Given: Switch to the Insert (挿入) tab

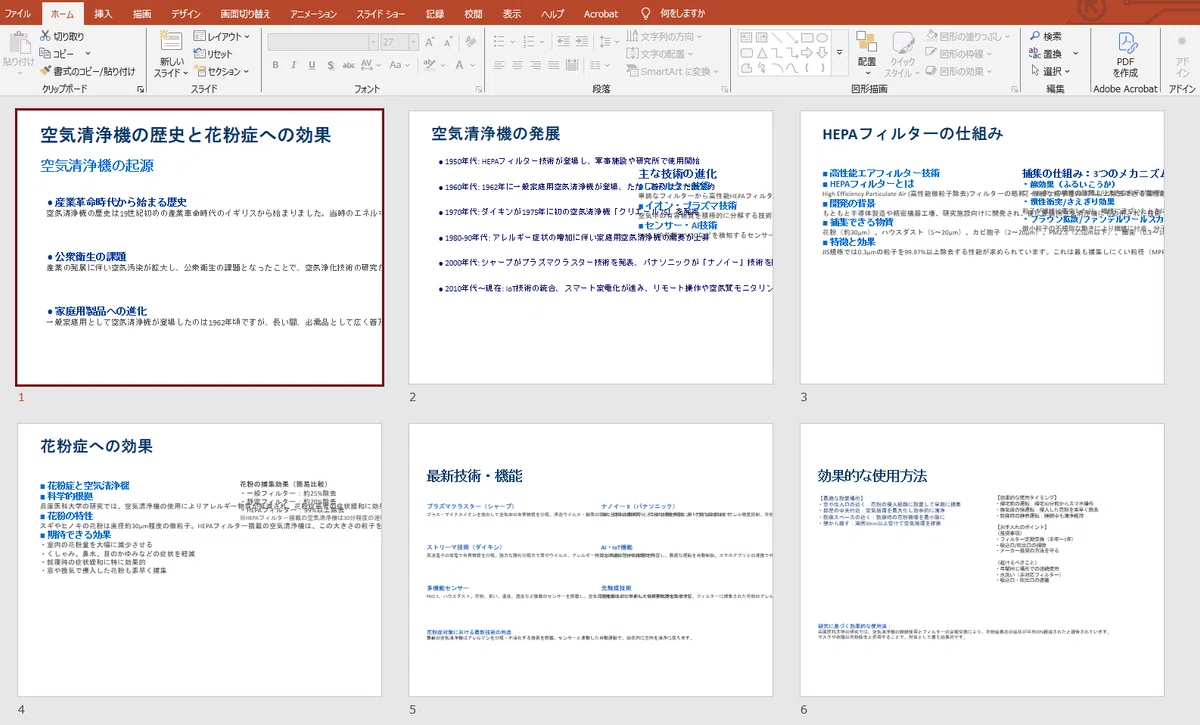Looking at the screenshot, I should pos(103,13).
